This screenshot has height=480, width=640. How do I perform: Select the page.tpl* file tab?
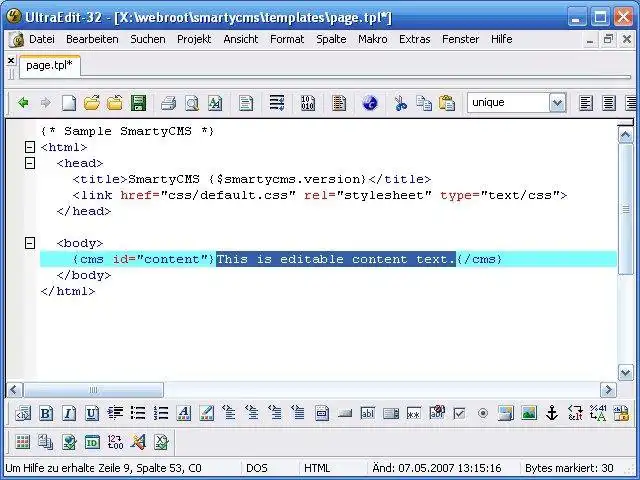49,65
